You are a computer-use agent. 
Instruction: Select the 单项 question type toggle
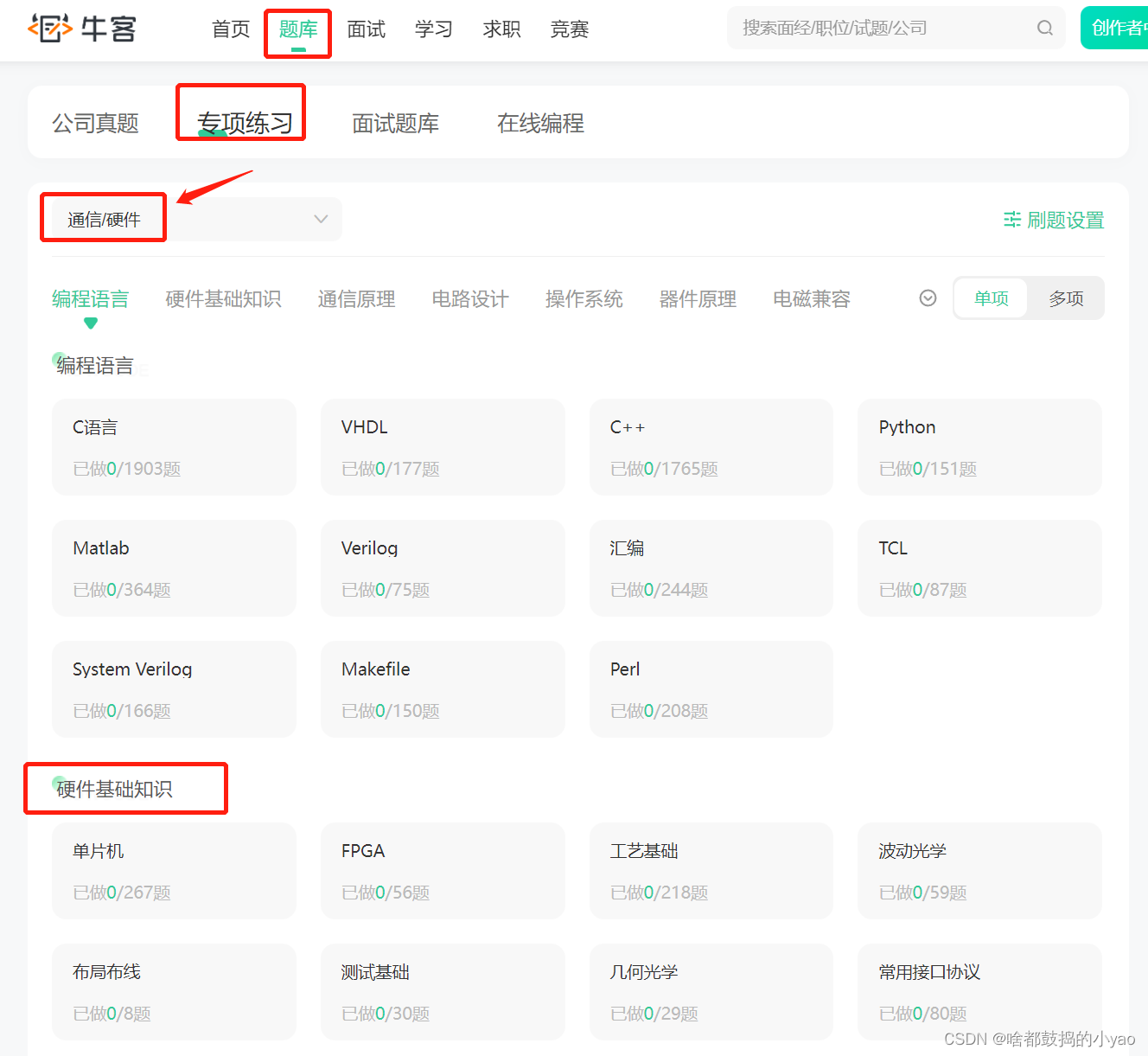tap(991, 298)
